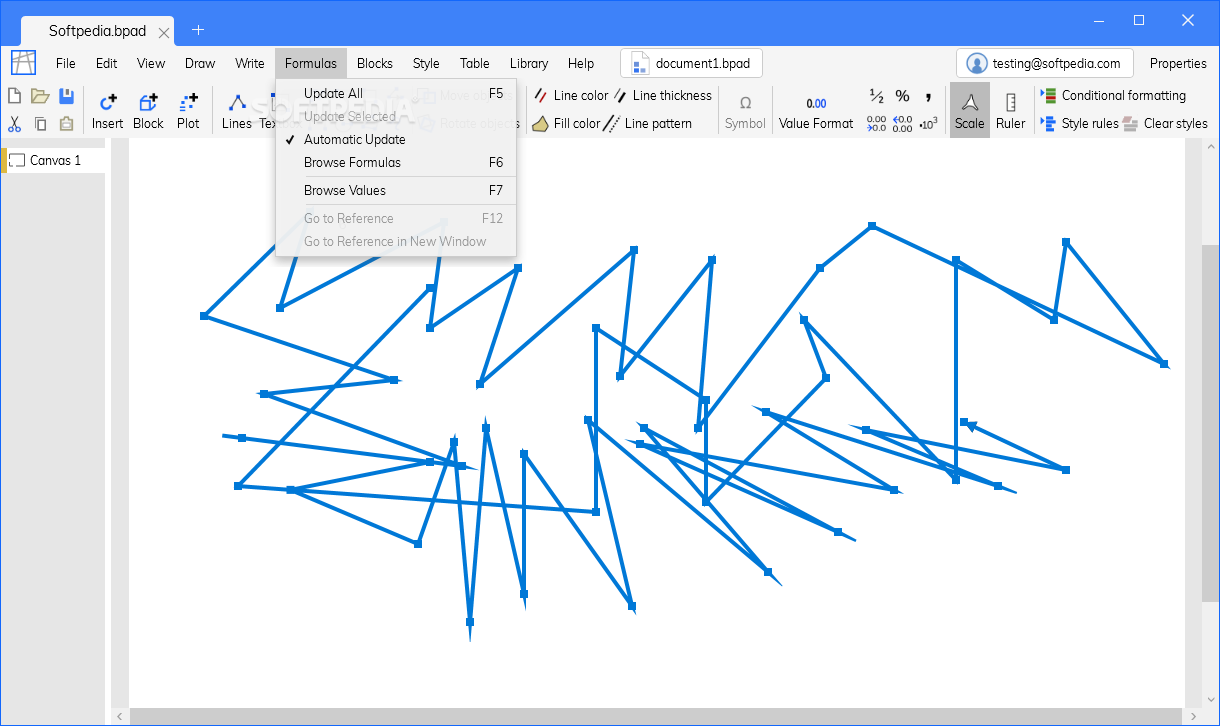Screen dimensions: 1220x726
Task: Cut selection with the scissors icon
Action: coord(15,124)
